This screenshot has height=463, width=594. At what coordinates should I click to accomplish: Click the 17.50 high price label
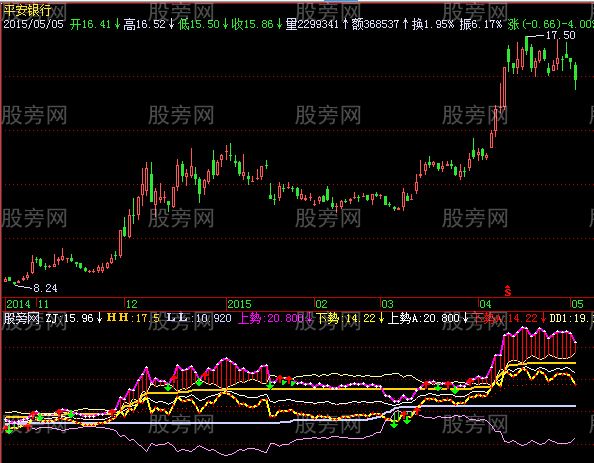click(560, 35)
